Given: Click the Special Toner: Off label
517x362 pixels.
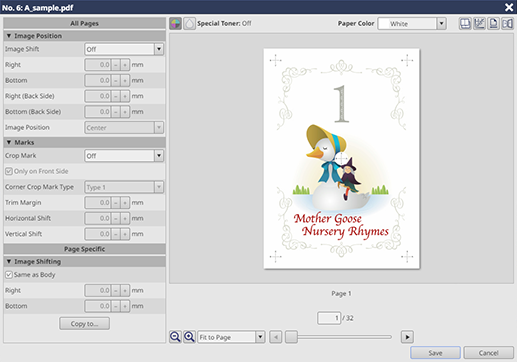Looking at the screenshot, I should coord(224,24).
